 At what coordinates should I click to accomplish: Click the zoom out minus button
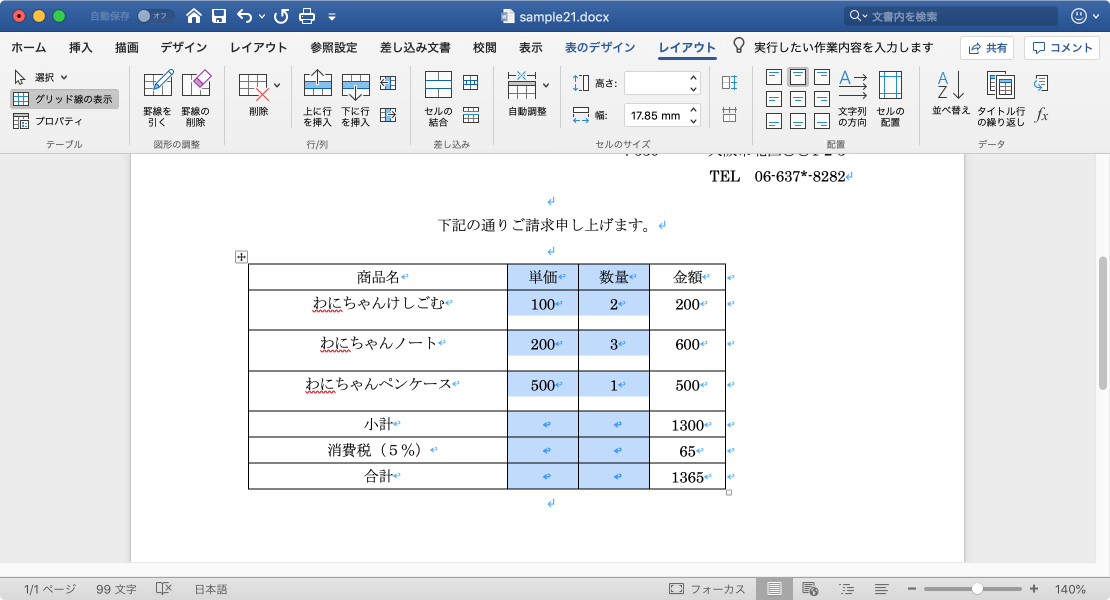point(912,589)
